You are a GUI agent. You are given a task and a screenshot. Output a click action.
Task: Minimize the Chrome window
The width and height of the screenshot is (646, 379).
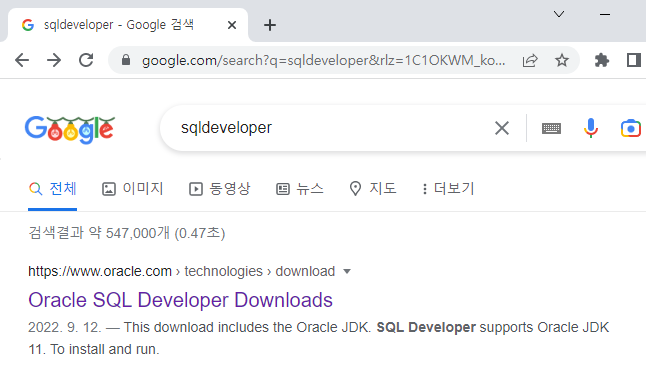point(605,14)
